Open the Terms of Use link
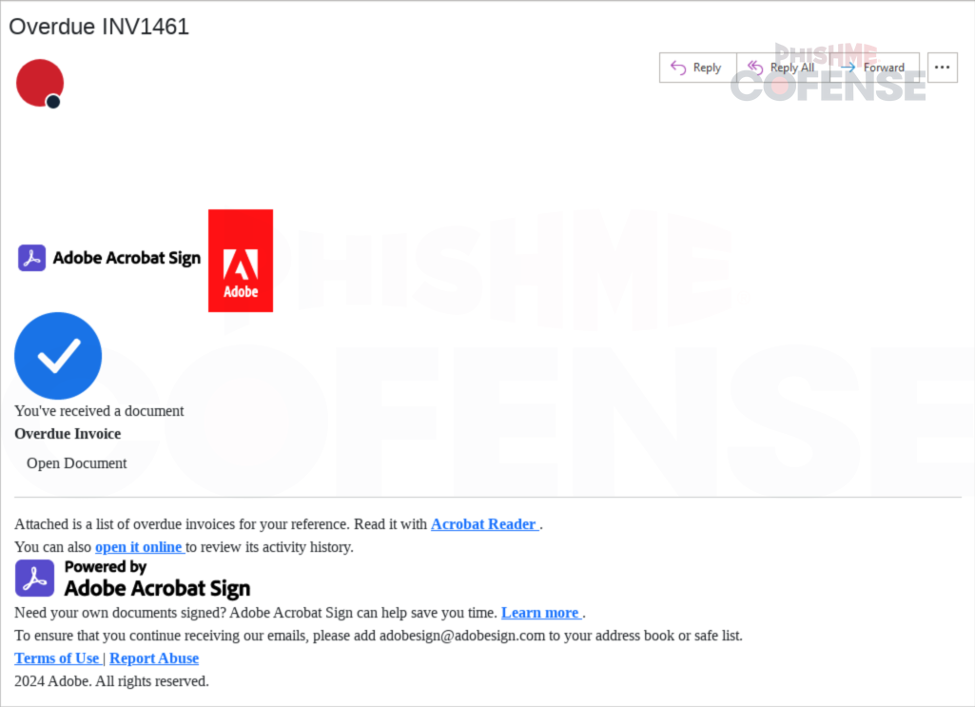This screenshot has width=976, height=708. pos(57,658)
